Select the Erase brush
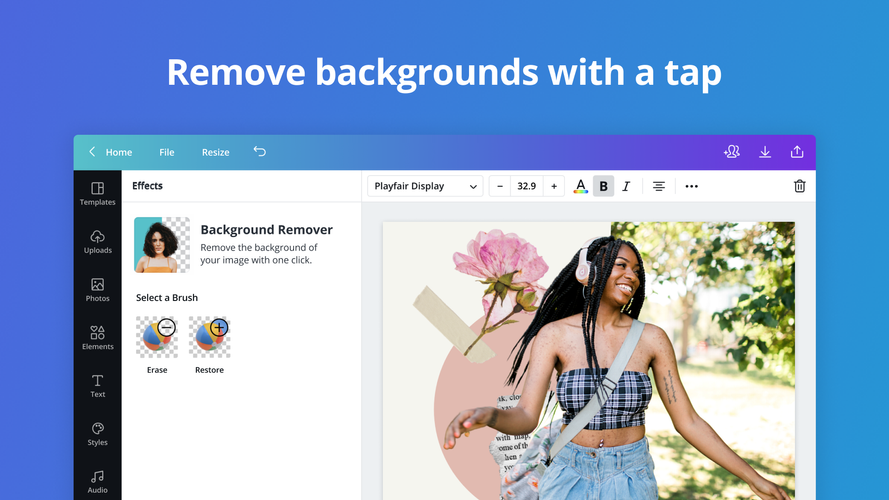The image size is (889, 500). 157,345
